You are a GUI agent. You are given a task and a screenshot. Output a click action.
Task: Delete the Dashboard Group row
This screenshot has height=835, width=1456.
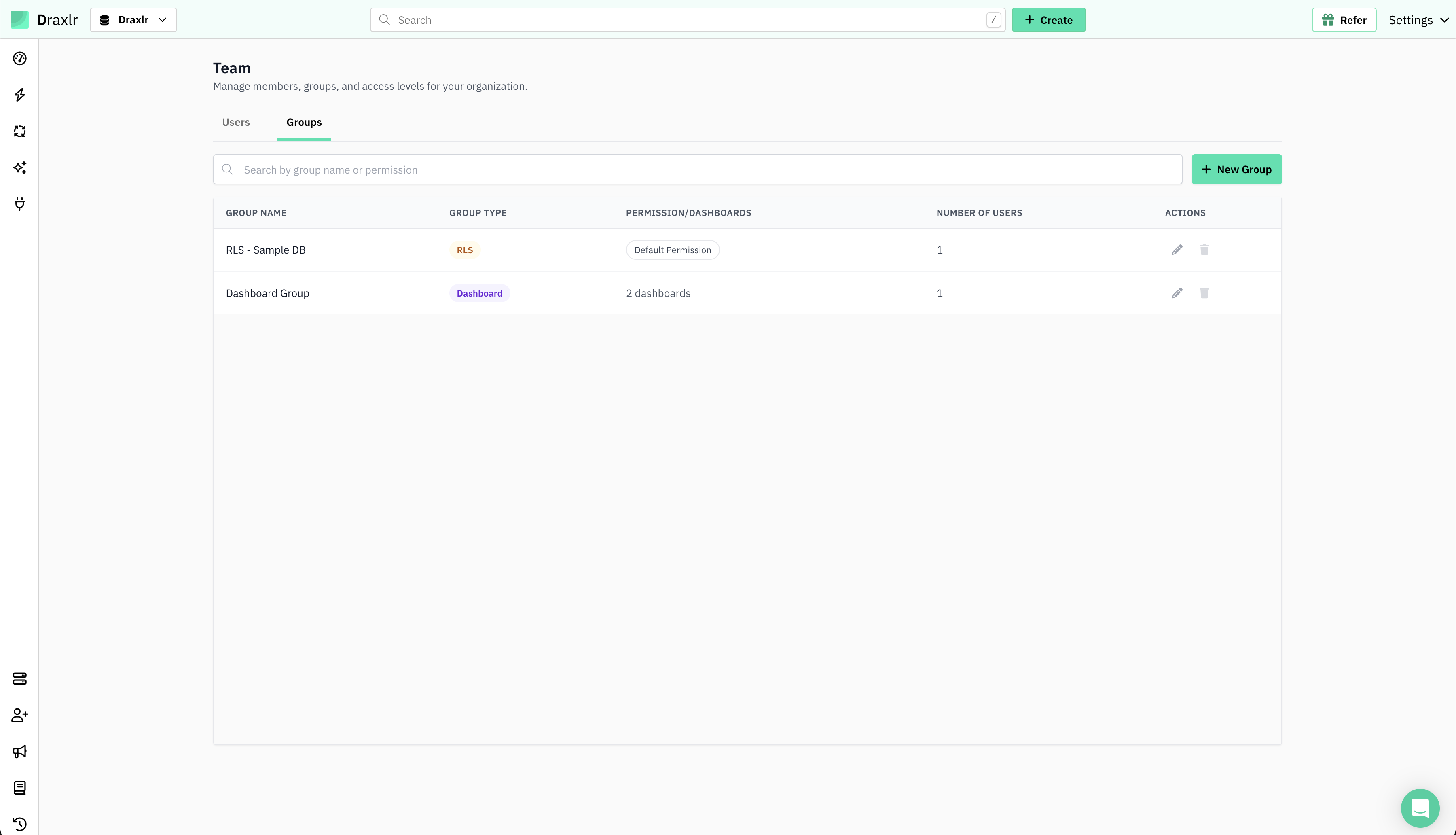click(x=1204, y=293)
